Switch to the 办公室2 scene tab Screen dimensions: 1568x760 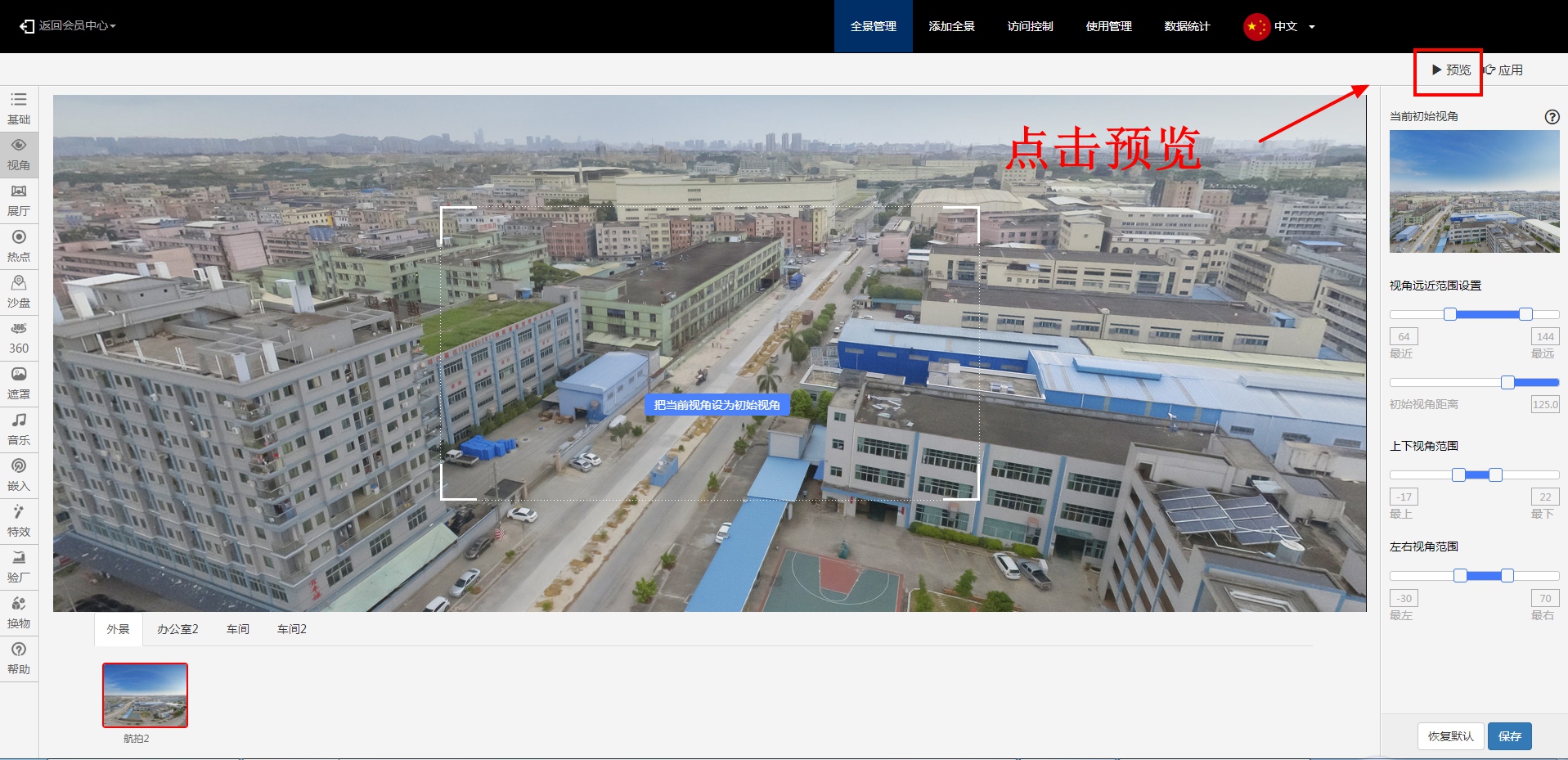[x=177, y=629]
